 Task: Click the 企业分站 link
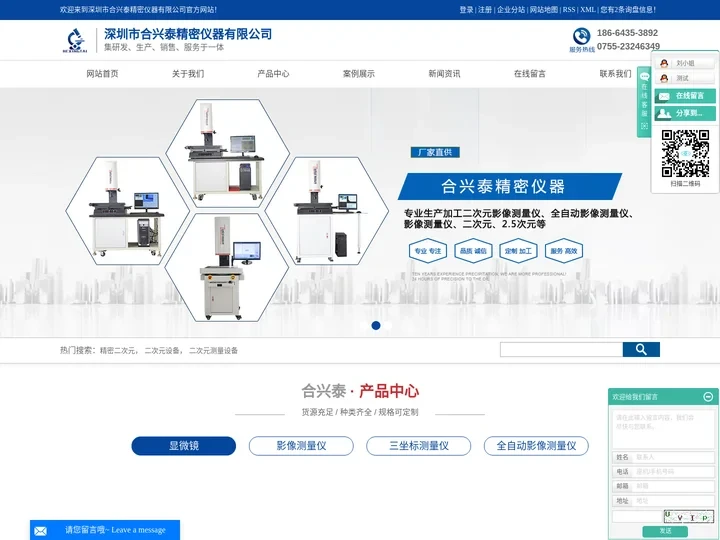click(x=511, y=10)
